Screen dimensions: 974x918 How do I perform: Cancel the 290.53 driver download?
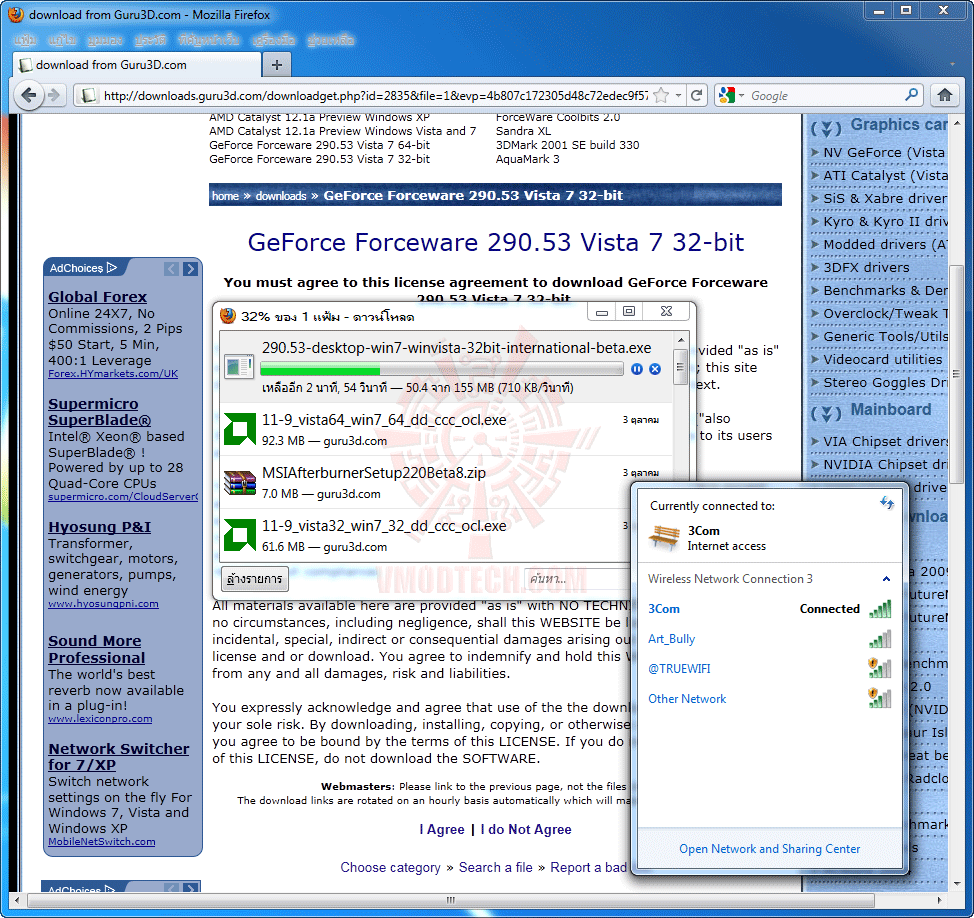pyautogui.click(x=655, y=369)
